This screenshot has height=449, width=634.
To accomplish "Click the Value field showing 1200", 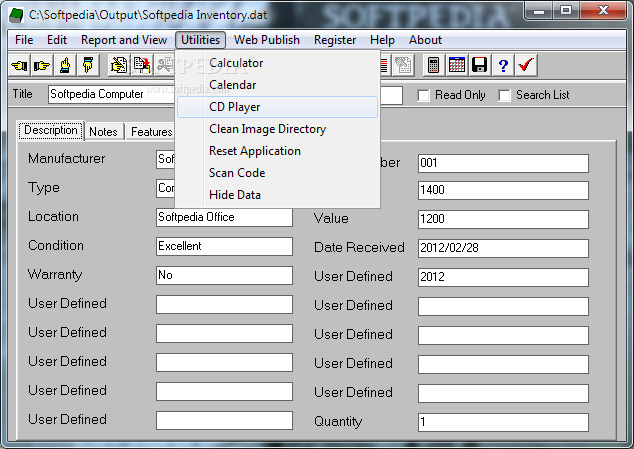I will 503,219.
